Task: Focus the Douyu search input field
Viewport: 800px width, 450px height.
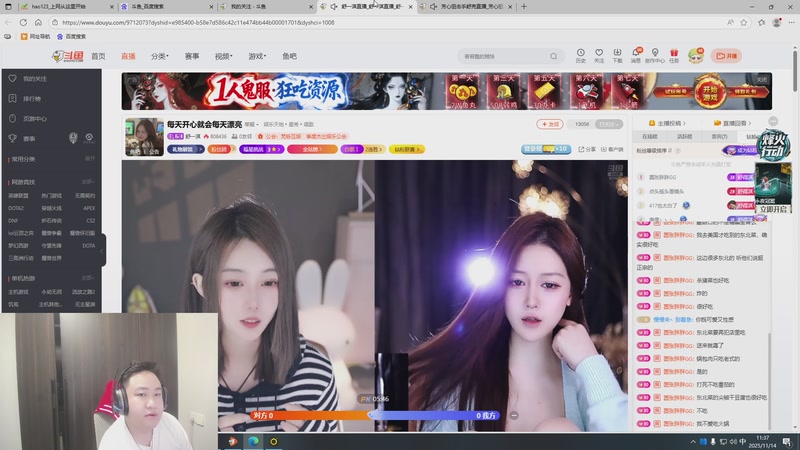Action: pyautogui.click(x=505, y=56)
